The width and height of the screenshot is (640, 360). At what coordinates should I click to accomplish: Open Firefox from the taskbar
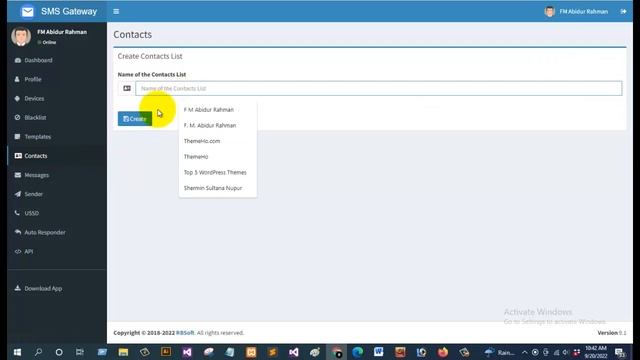pos(442,352)
